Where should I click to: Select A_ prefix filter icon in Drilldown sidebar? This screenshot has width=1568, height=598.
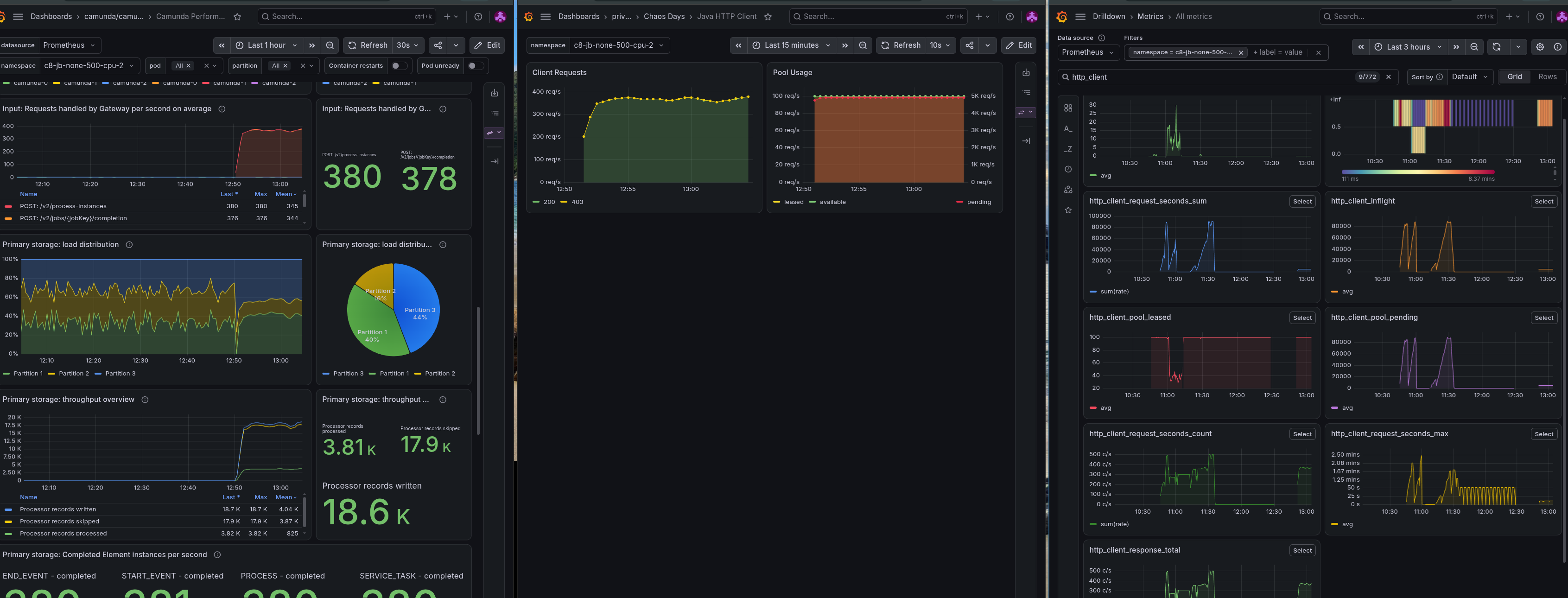click(1068, 128)
